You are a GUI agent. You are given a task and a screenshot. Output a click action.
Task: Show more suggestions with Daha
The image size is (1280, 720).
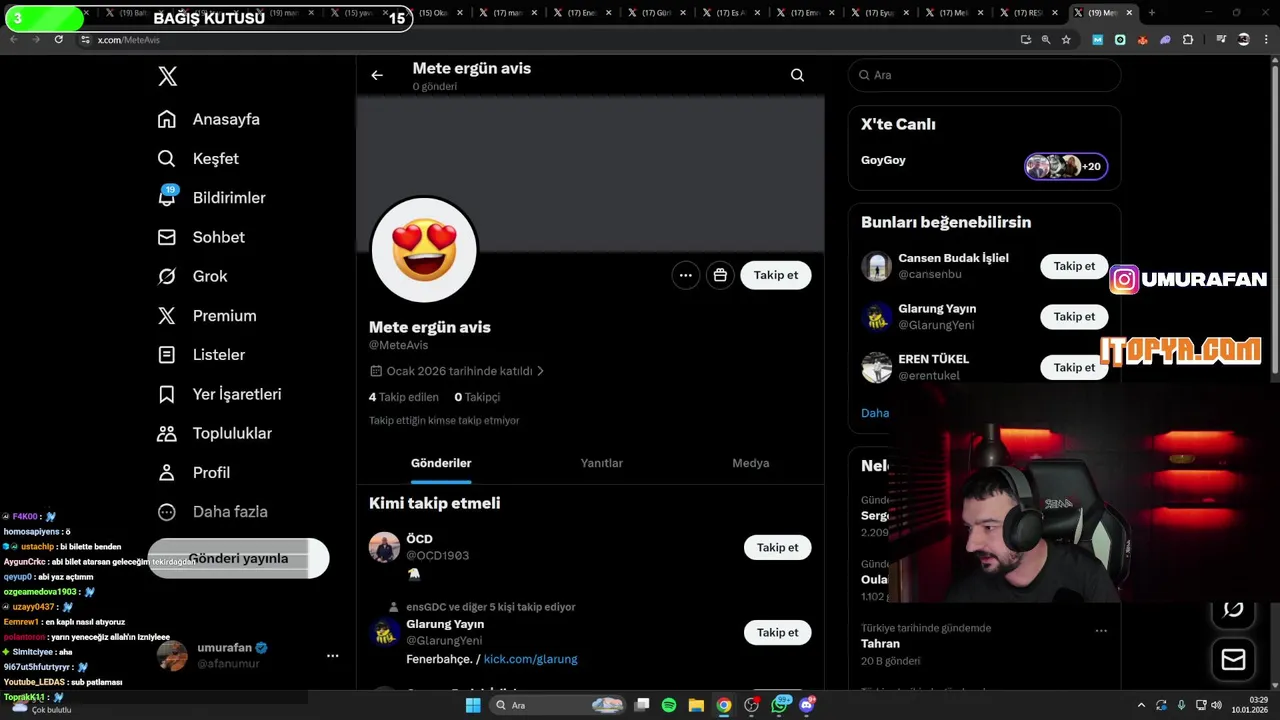tap(875, 413)
